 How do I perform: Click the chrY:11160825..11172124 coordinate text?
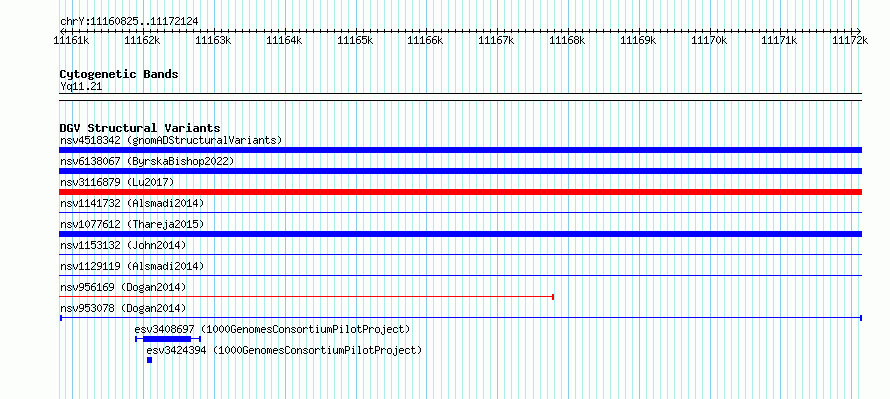(x=129, y=22)
